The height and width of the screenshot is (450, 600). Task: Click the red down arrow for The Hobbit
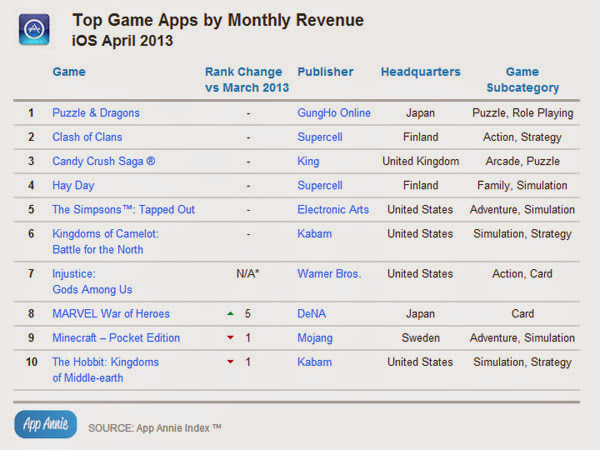tap(230, 362)
